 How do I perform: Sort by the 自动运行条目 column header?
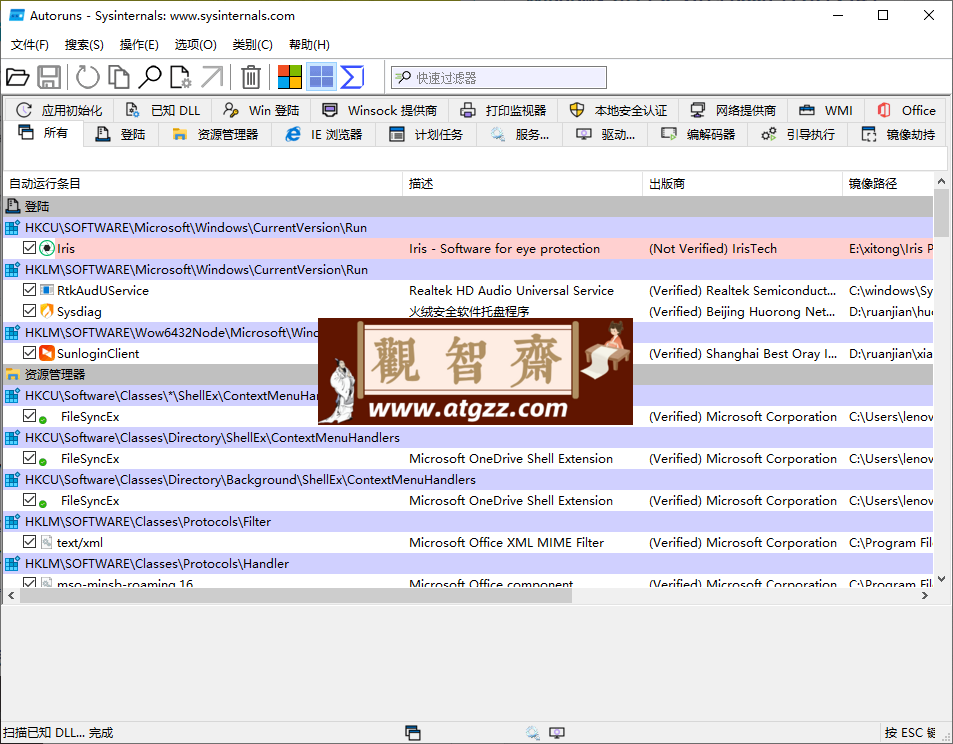point(202,184)
